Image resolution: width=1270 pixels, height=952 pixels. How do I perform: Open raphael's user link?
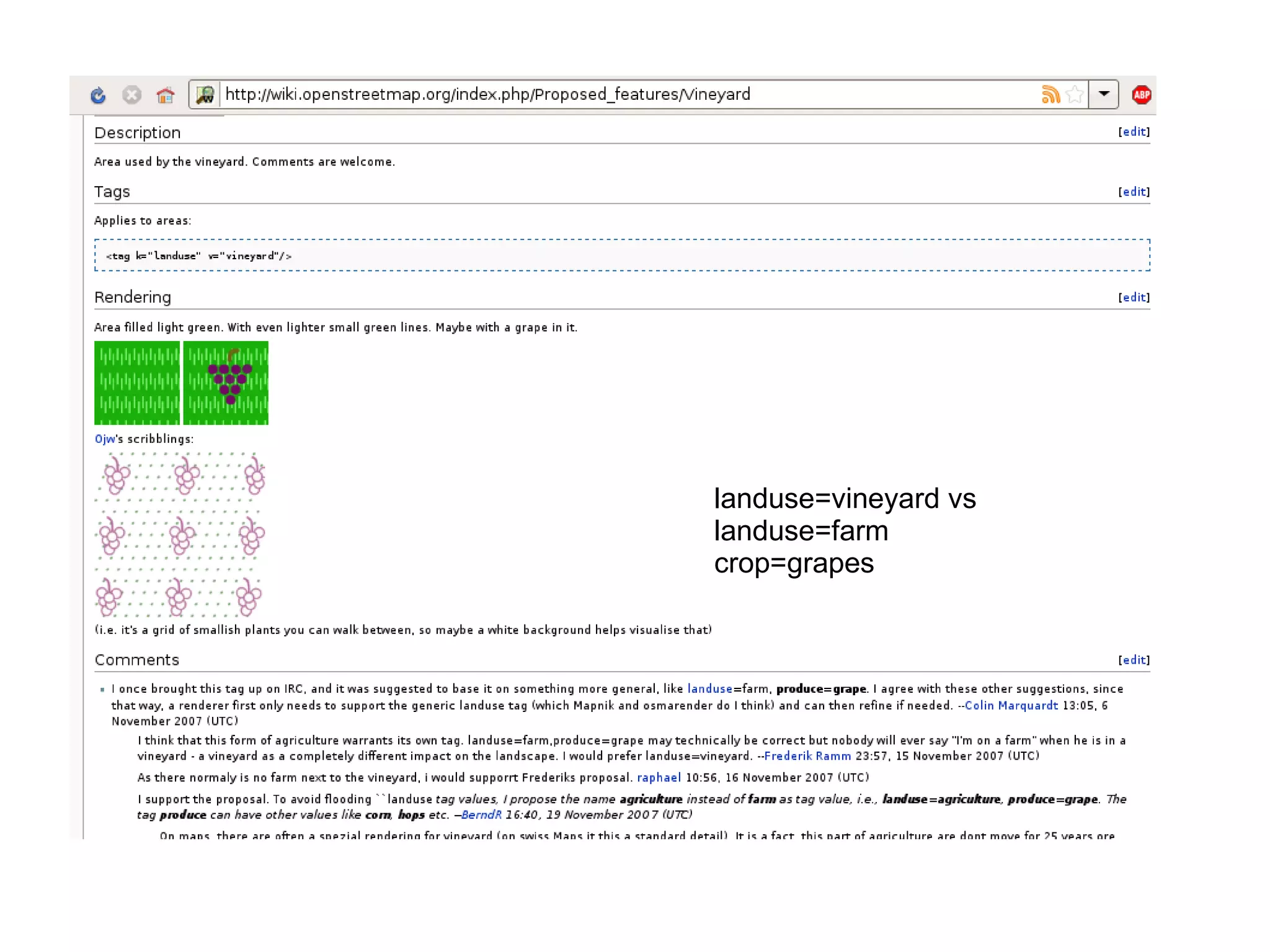659,778
